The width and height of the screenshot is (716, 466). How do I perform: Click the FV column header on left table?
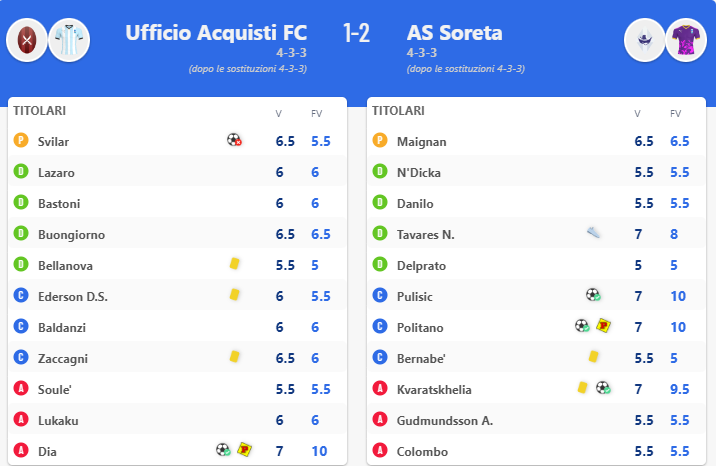316,113
